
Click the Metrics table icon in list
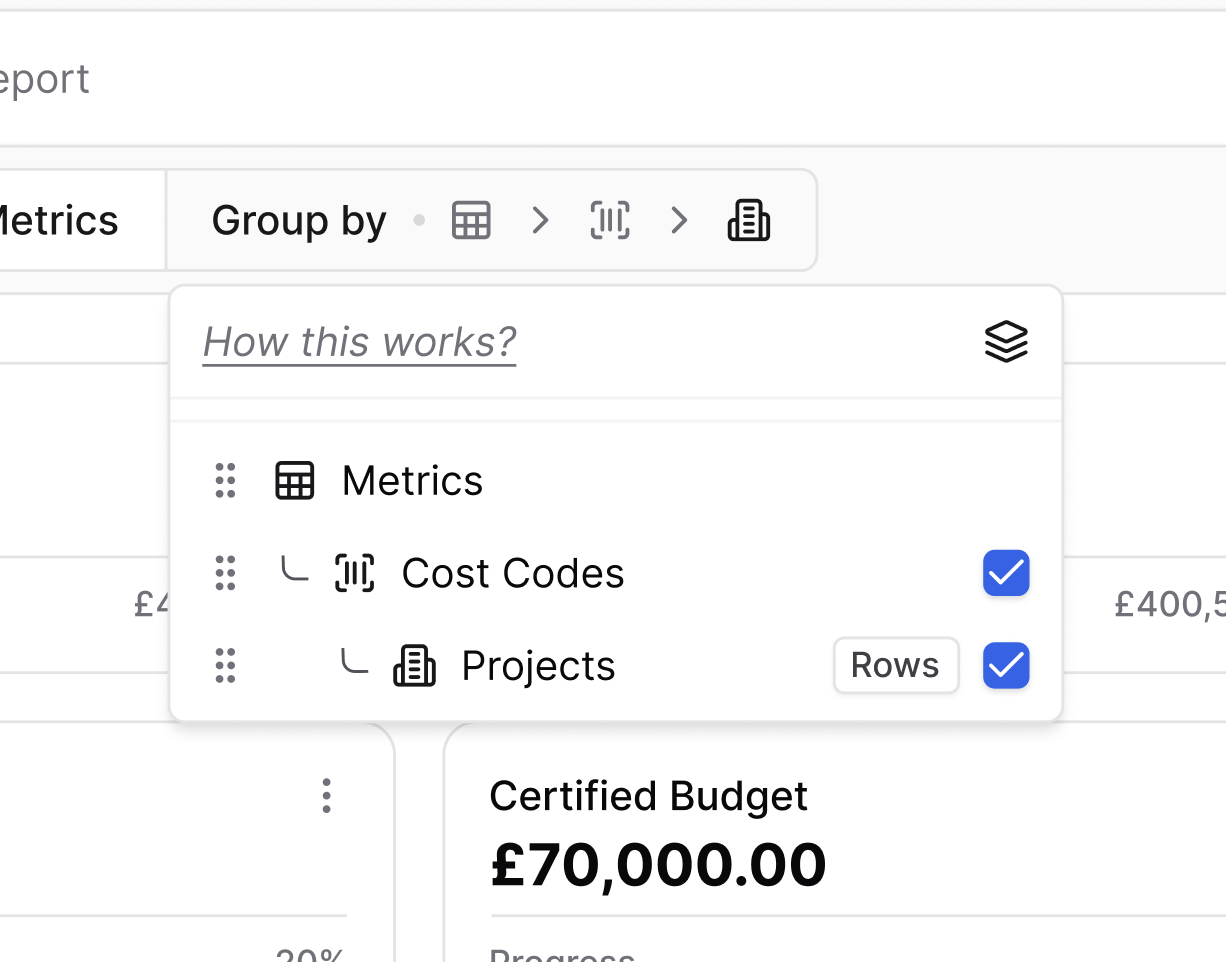click(295, 481)
